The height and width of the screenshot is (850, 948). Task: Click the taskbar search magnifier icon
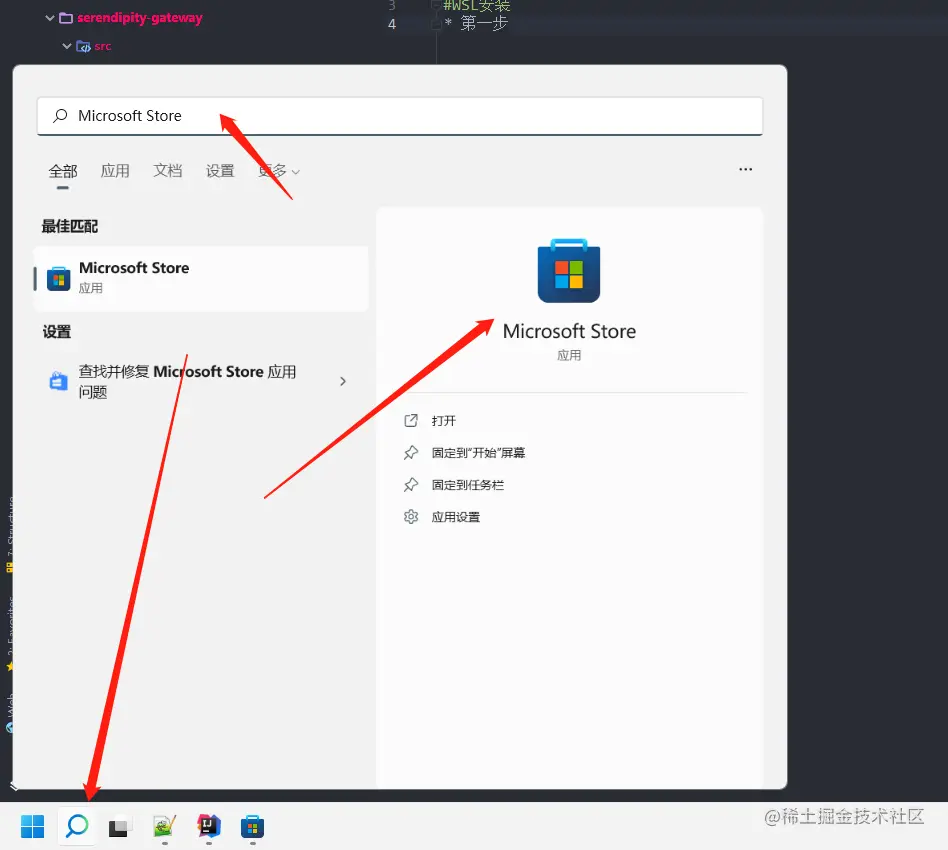(77, 825)
